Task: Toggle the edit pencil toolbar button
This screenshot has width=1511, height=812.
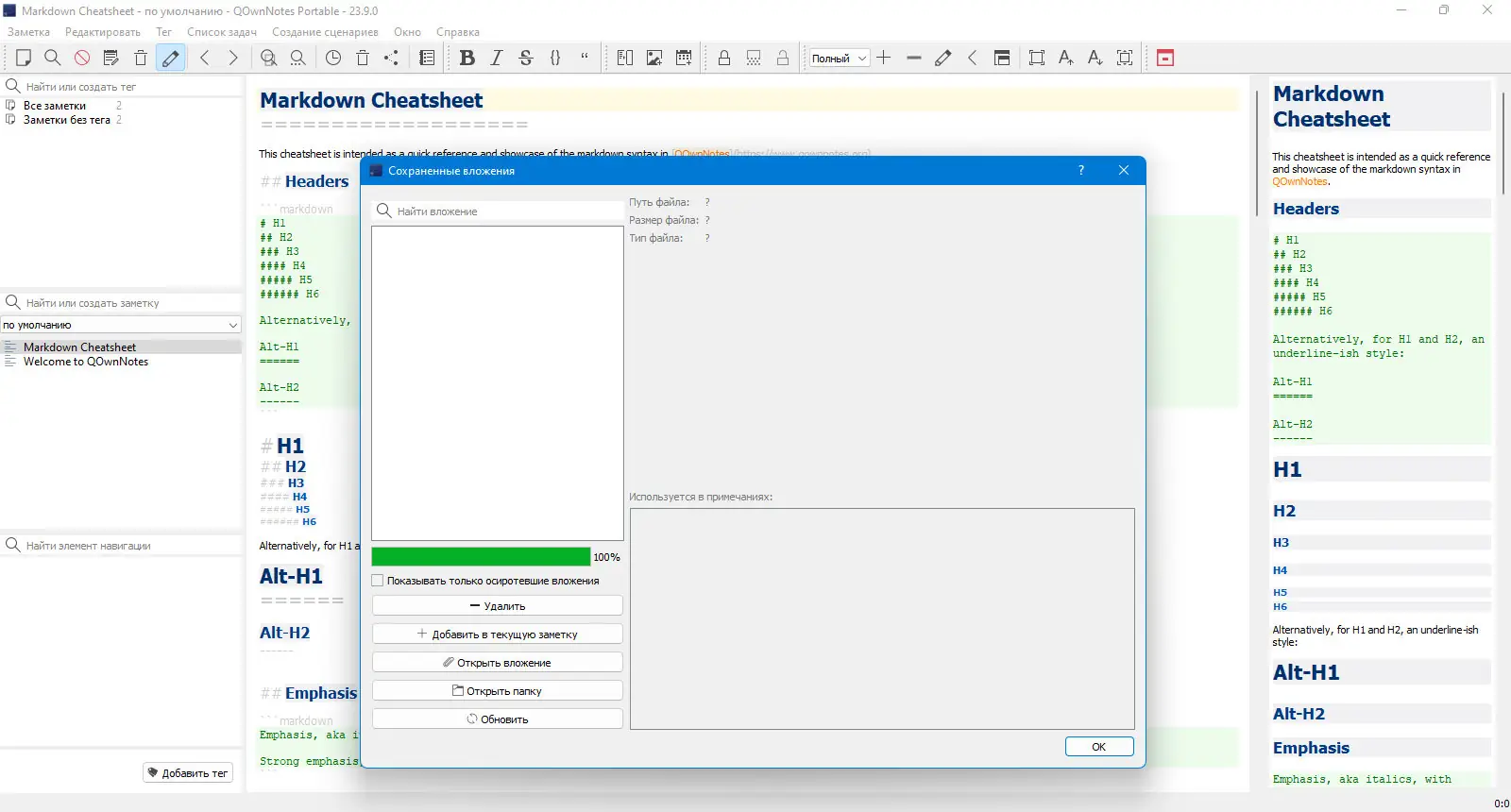Action: click(170, 58)
